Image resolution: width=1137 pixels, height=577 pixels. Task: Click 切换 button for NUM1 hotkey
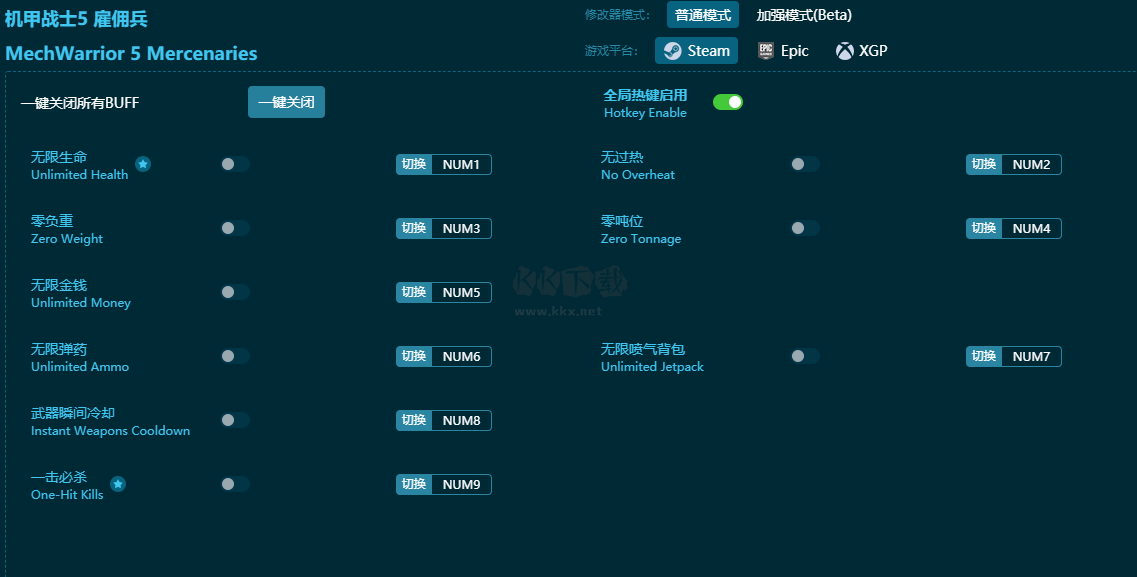[414, 165]
